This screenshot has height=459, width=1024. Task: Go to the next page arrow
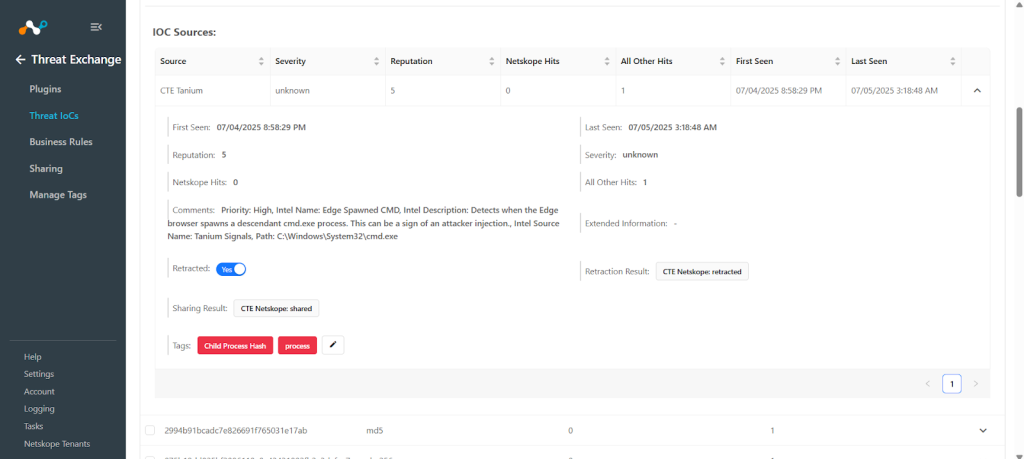976,384
